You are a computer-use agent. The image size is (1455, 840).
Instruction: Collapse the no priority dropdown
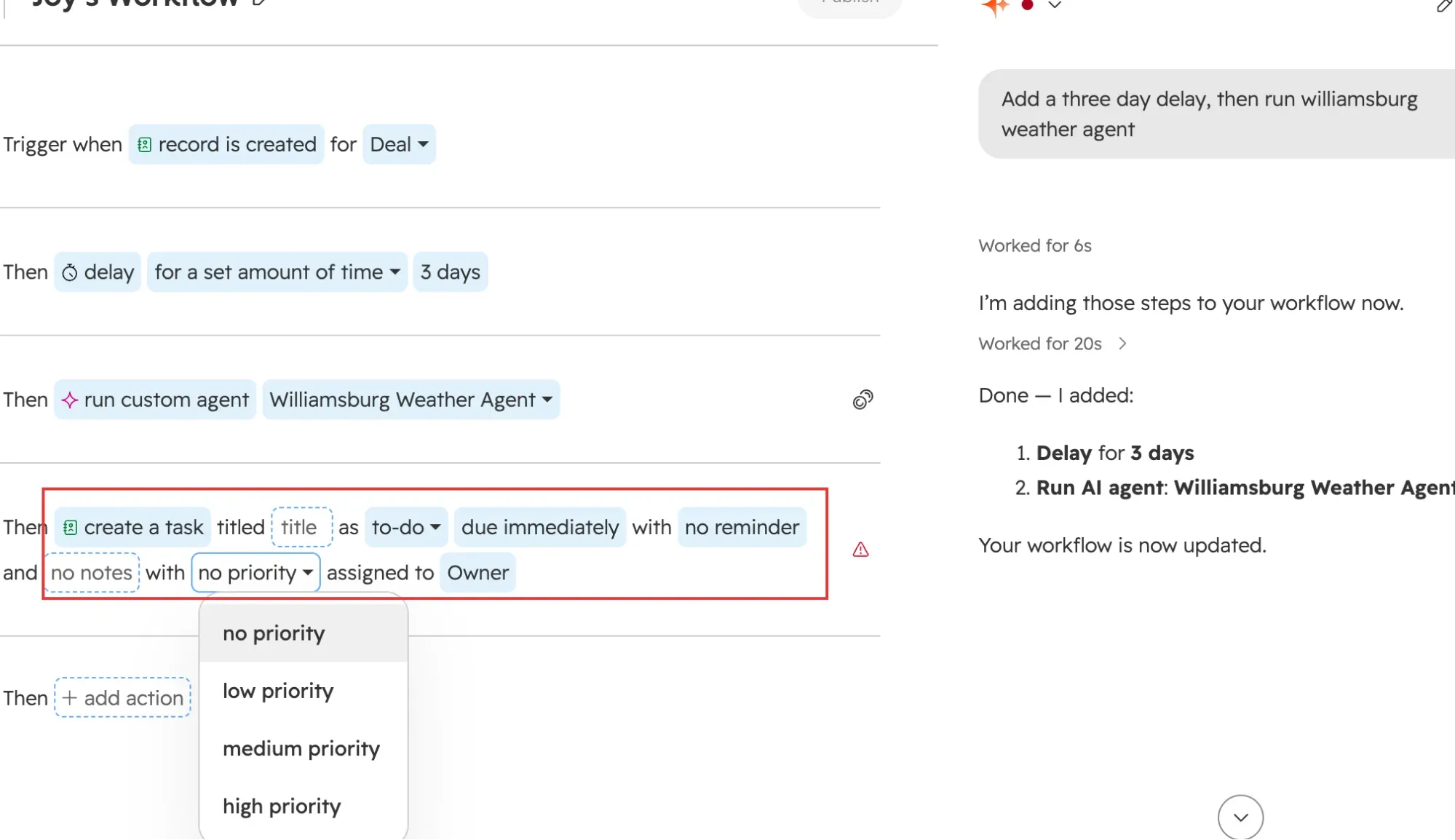(x=255, y=573)
